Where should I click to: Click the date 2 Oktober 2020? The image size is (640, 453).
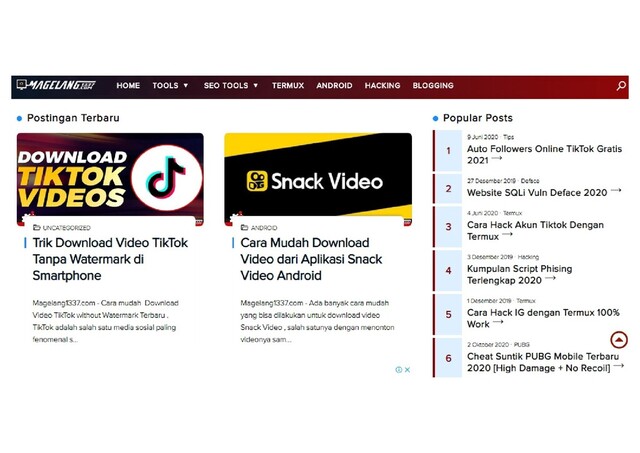point(488,344)
